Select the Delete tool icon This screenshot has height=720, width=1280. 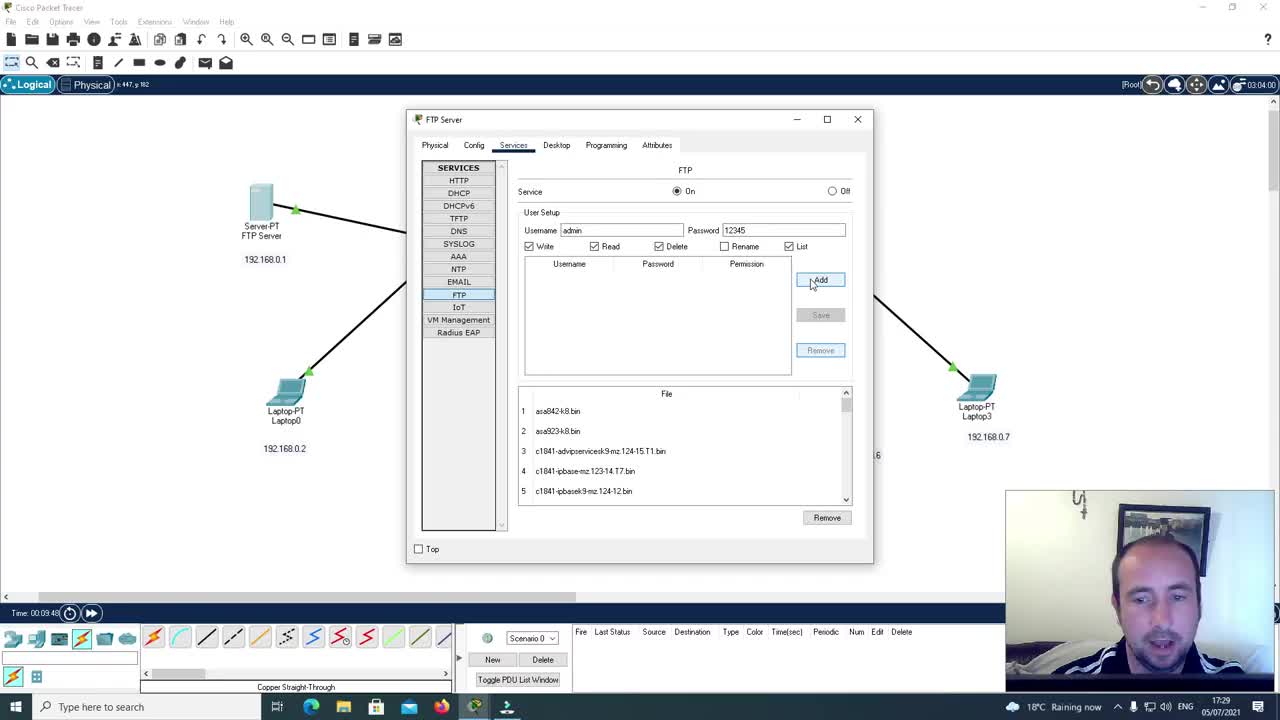(x=53, y=62)
